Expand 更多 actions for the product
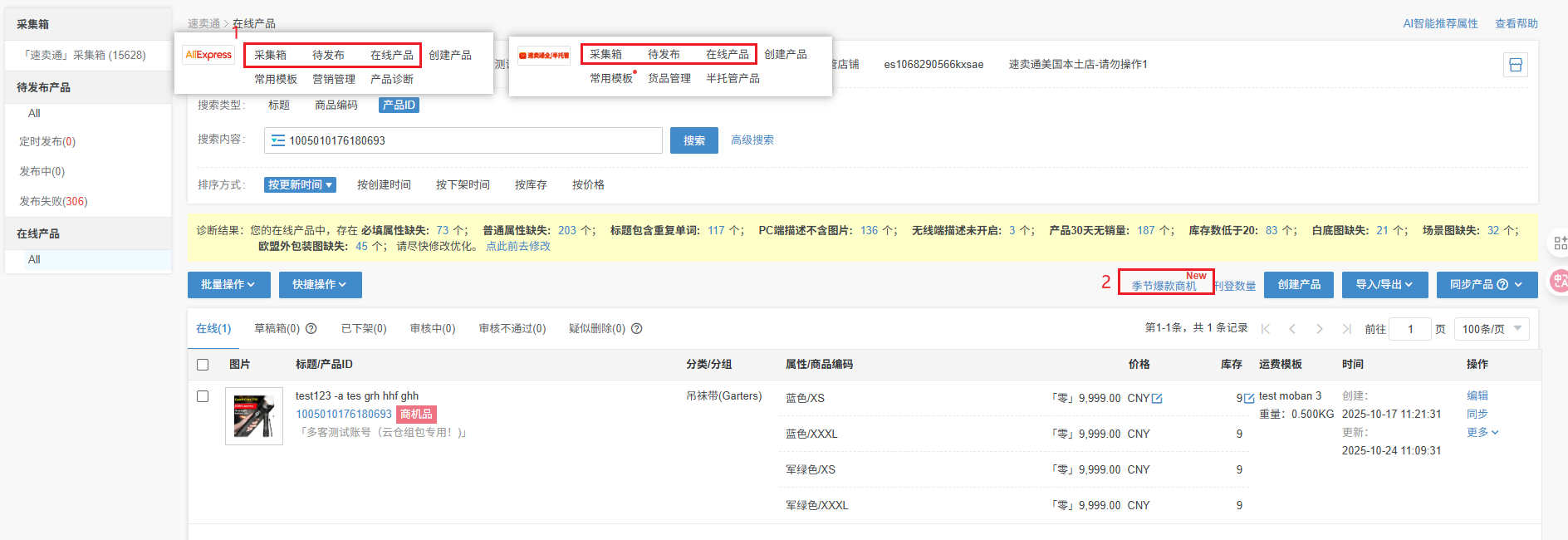 1482,432
